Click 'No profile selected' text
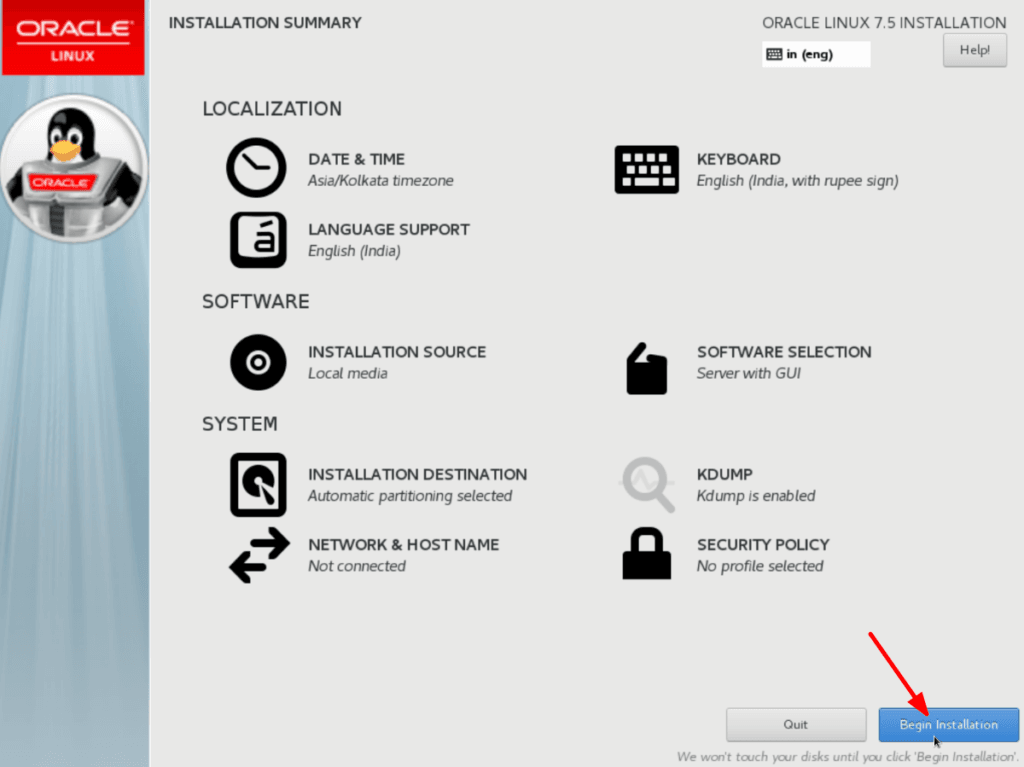 coord(760,566)
